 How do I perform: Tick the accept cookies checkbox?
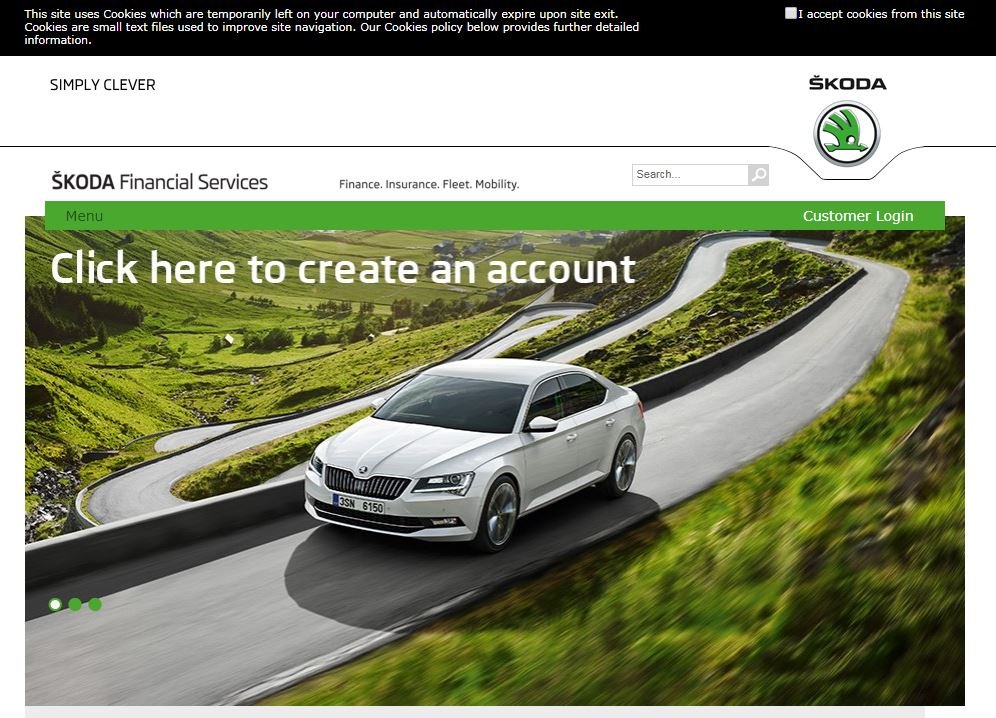[x=791, y=13]
